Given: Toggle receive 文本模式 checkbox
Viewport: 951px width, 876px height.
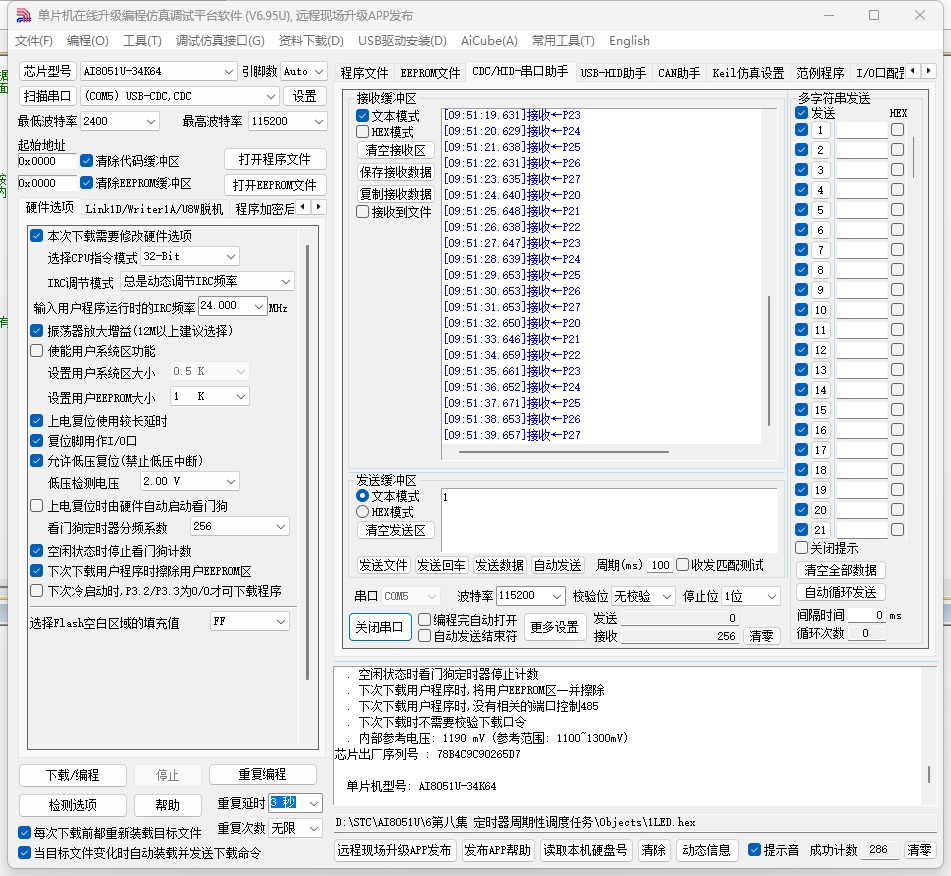Looking at the screenshot, I should click(x=363, y=115).
